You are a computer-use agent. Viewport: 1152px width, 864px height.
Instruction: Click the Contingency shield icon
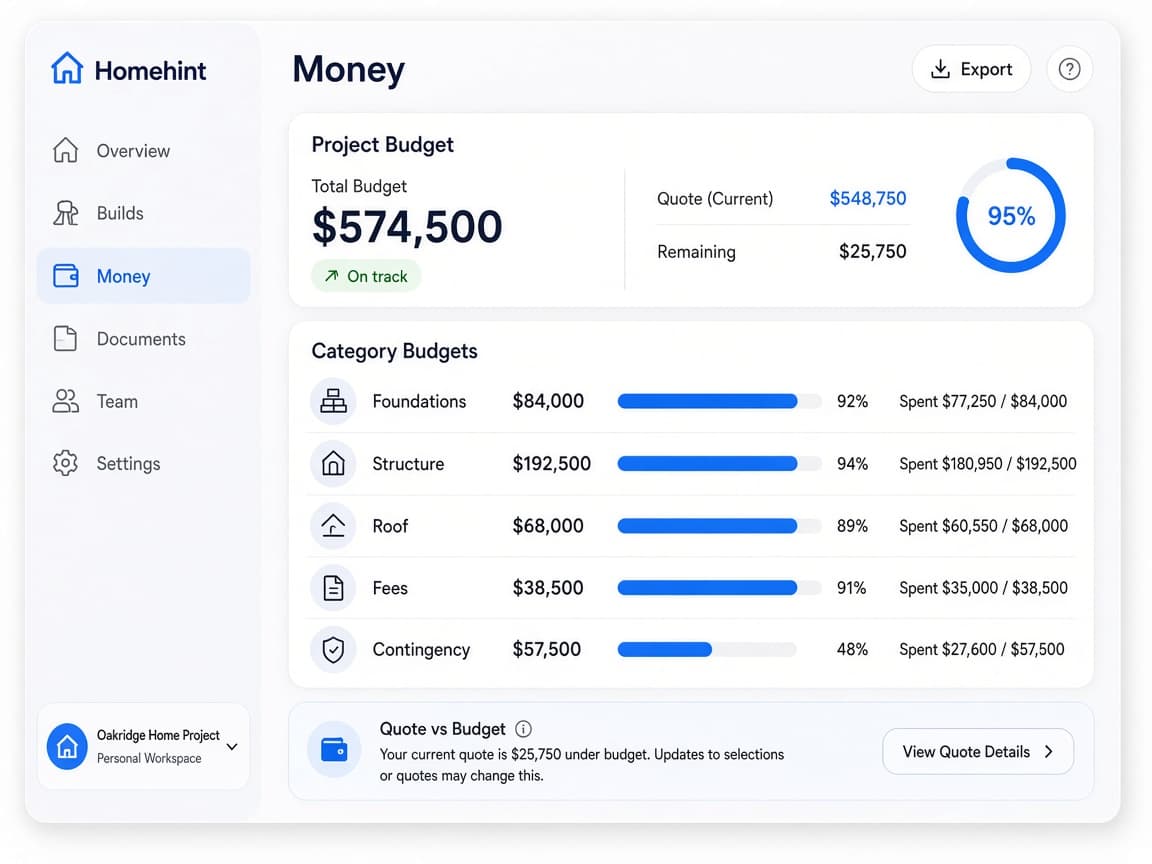(x=334, y=649)
